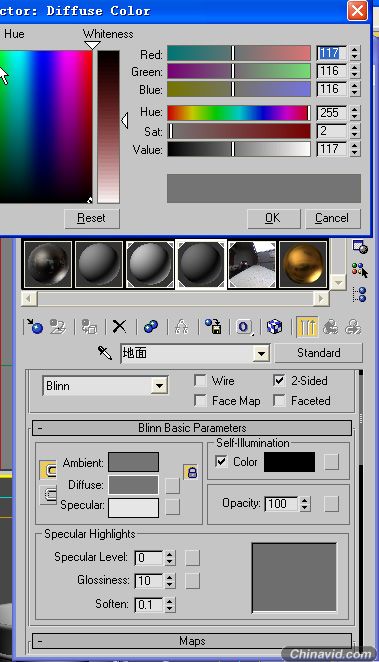
Task: Click OK in color selector
Action: (x=273, y=218)
